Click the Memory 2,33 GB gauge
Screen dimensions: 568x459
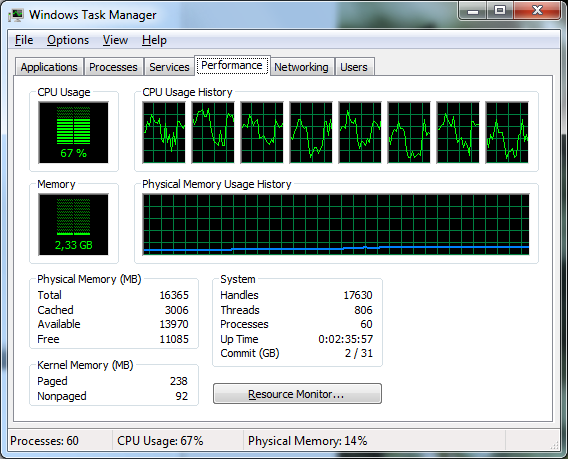pyautogui.click(x=74, y=224)
